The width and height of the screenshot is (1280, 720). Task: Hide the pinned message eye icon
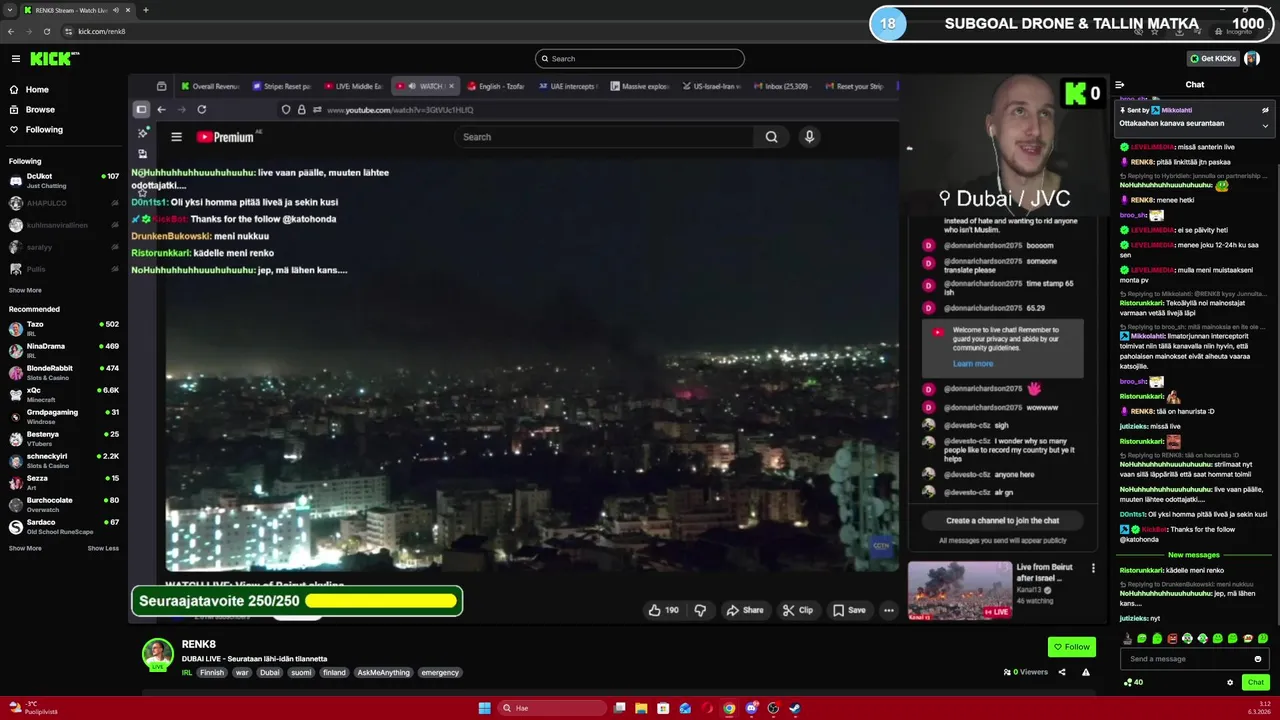[1265, 110]
